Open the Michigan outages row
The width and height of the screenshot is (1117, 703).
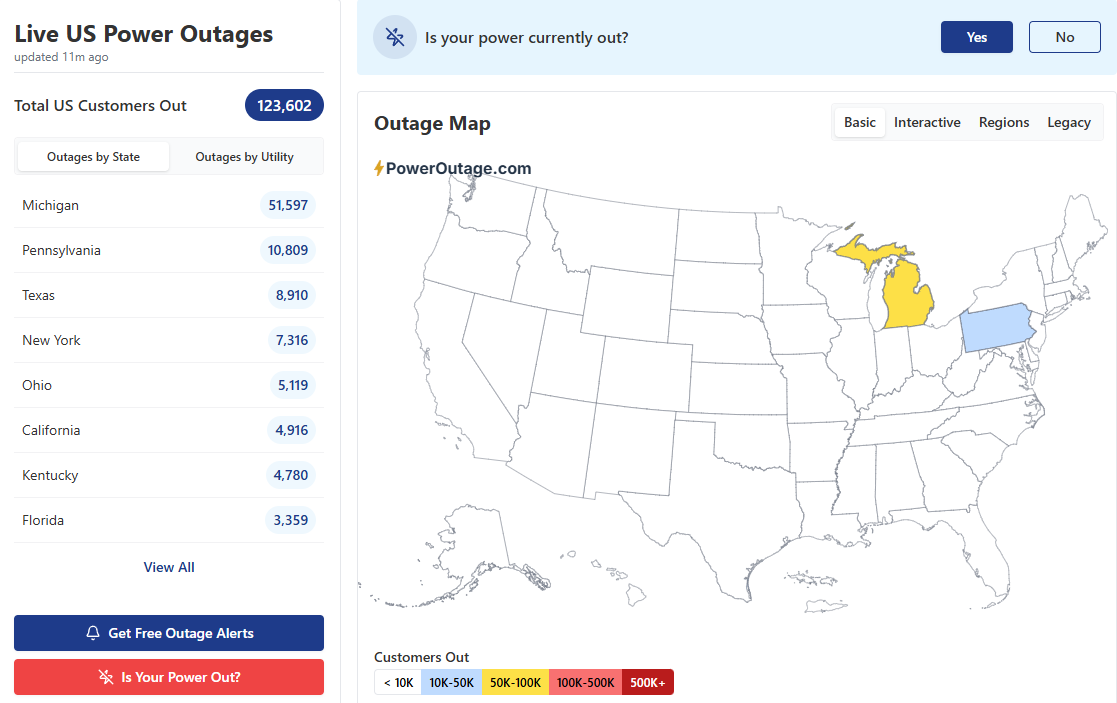tap(168, 205)
